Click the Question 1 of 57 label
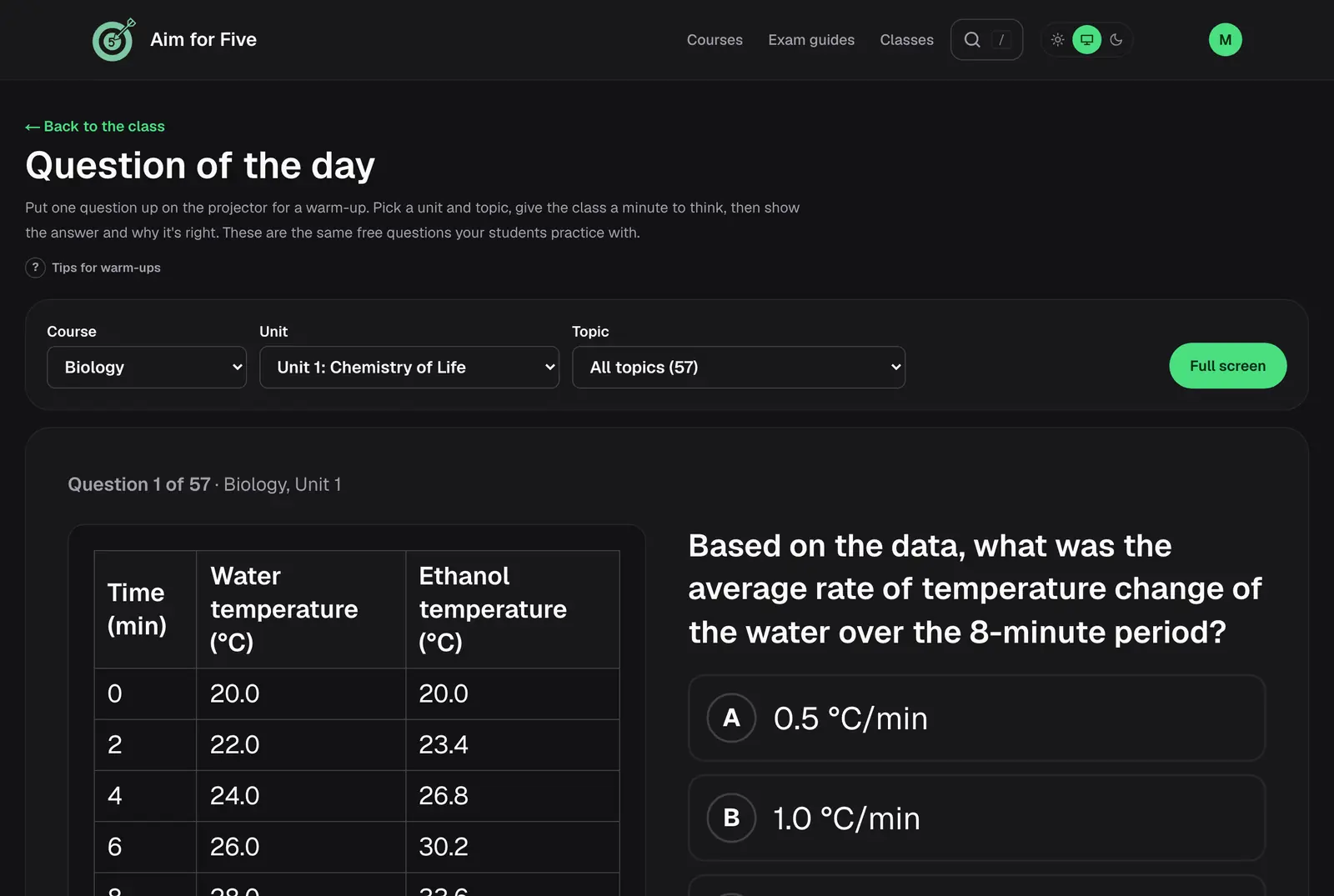This screenshot has width=1334, height=896. 139,484
